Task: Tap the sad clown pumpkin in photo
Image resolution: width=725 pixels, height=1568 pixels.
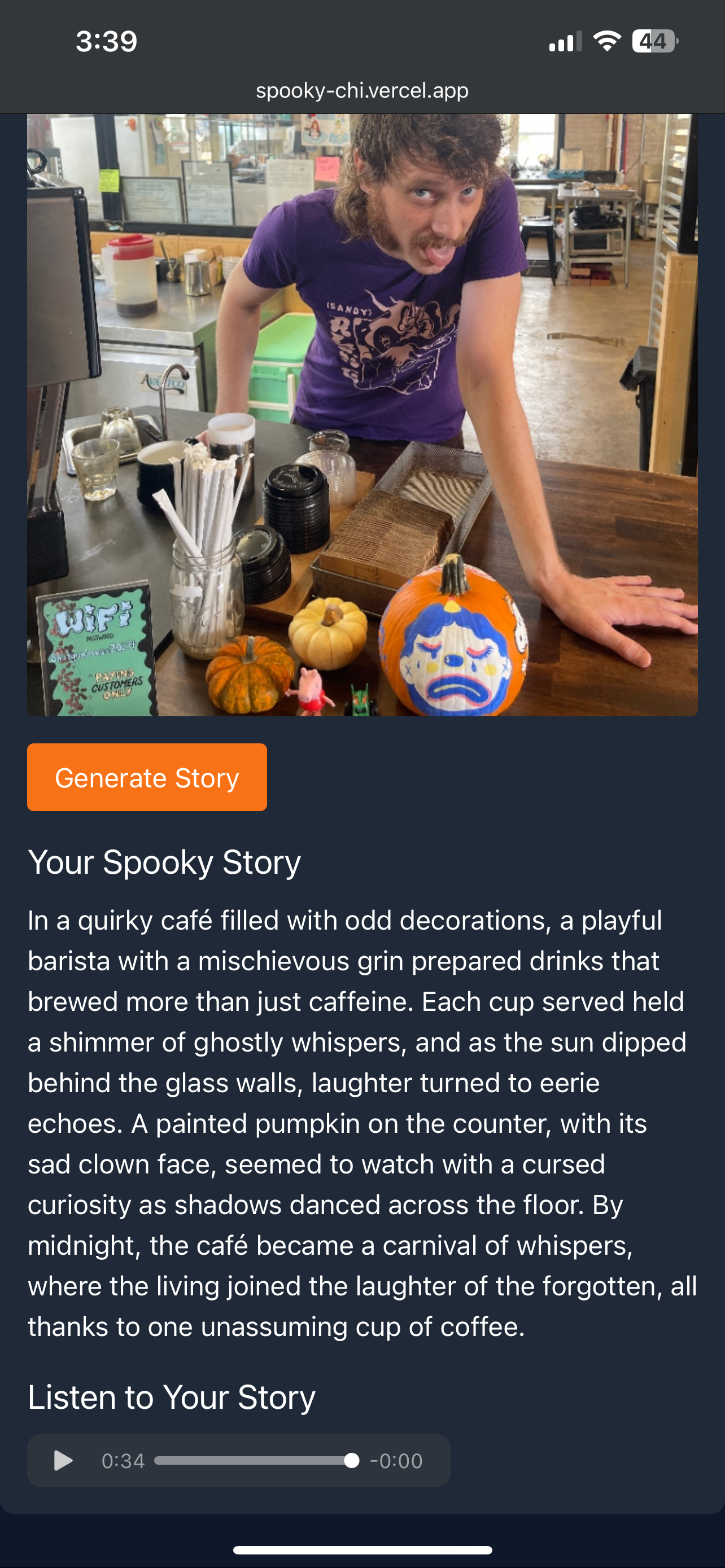Action: pyautogui.click(x=454, y=638)
